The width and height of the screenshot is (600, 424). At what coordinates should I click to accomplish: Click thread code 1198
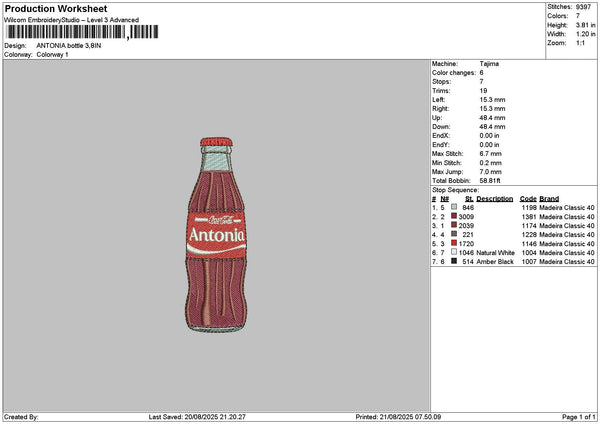529,208
